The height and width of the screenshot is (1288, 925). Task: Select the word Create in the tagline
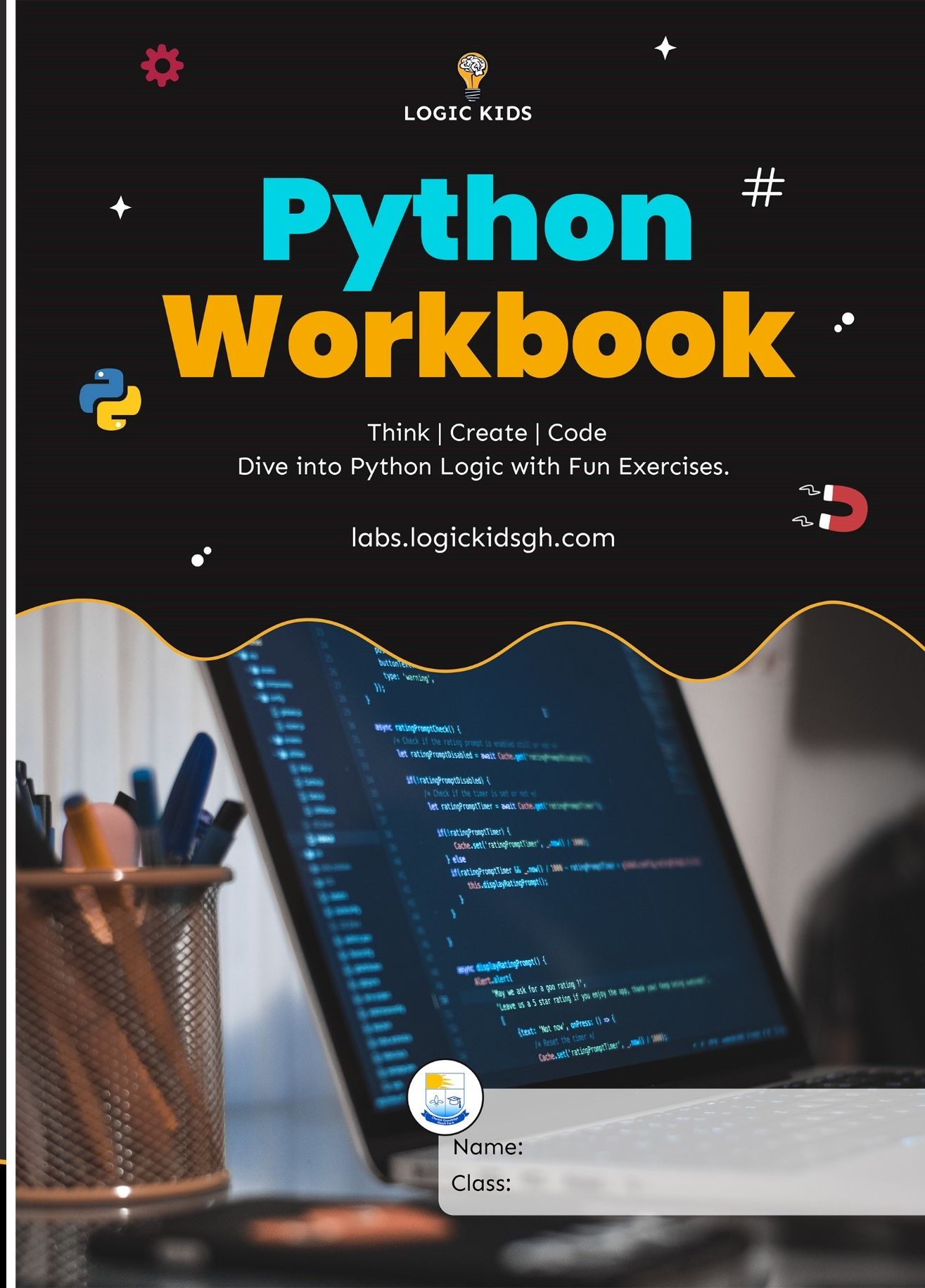[x=488, y=433]
